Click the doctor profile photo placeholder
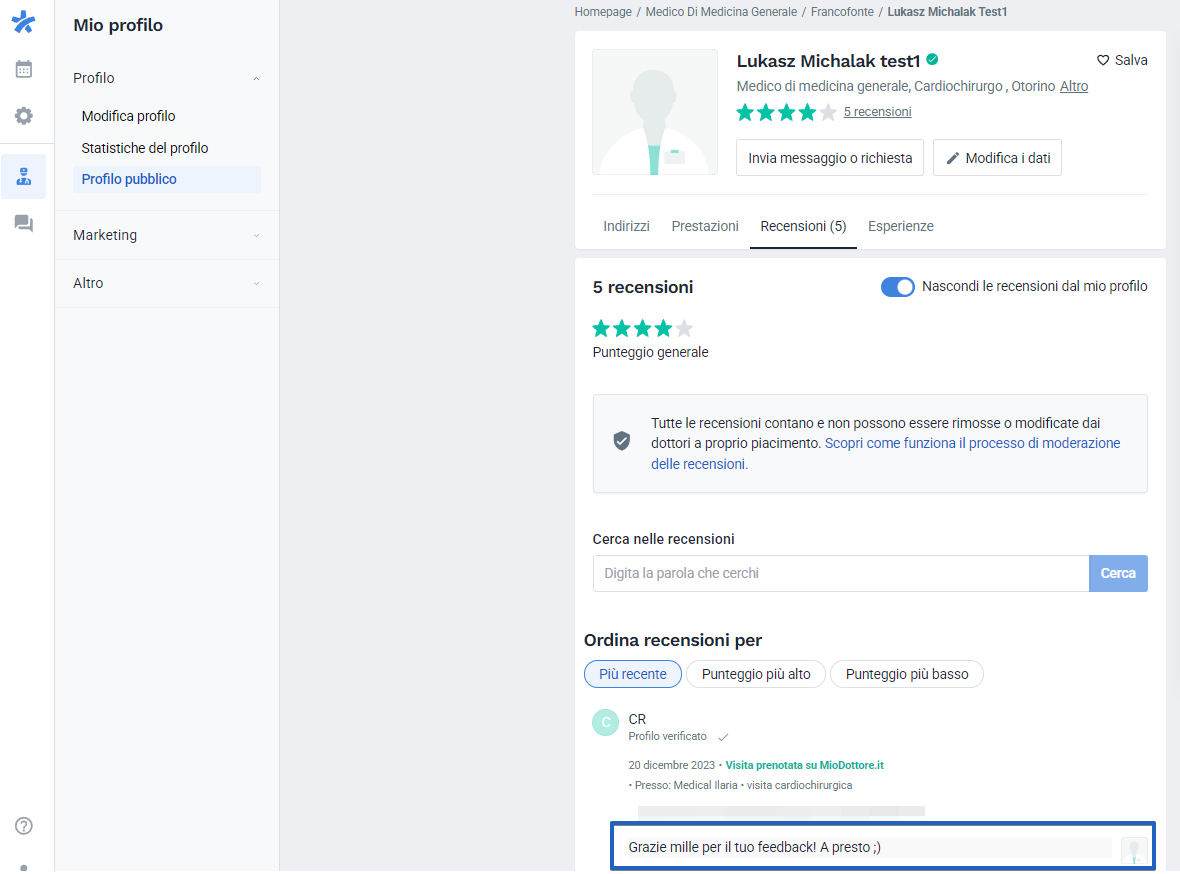The height and width of the screenshot is (874, 1180). [655, 112]
